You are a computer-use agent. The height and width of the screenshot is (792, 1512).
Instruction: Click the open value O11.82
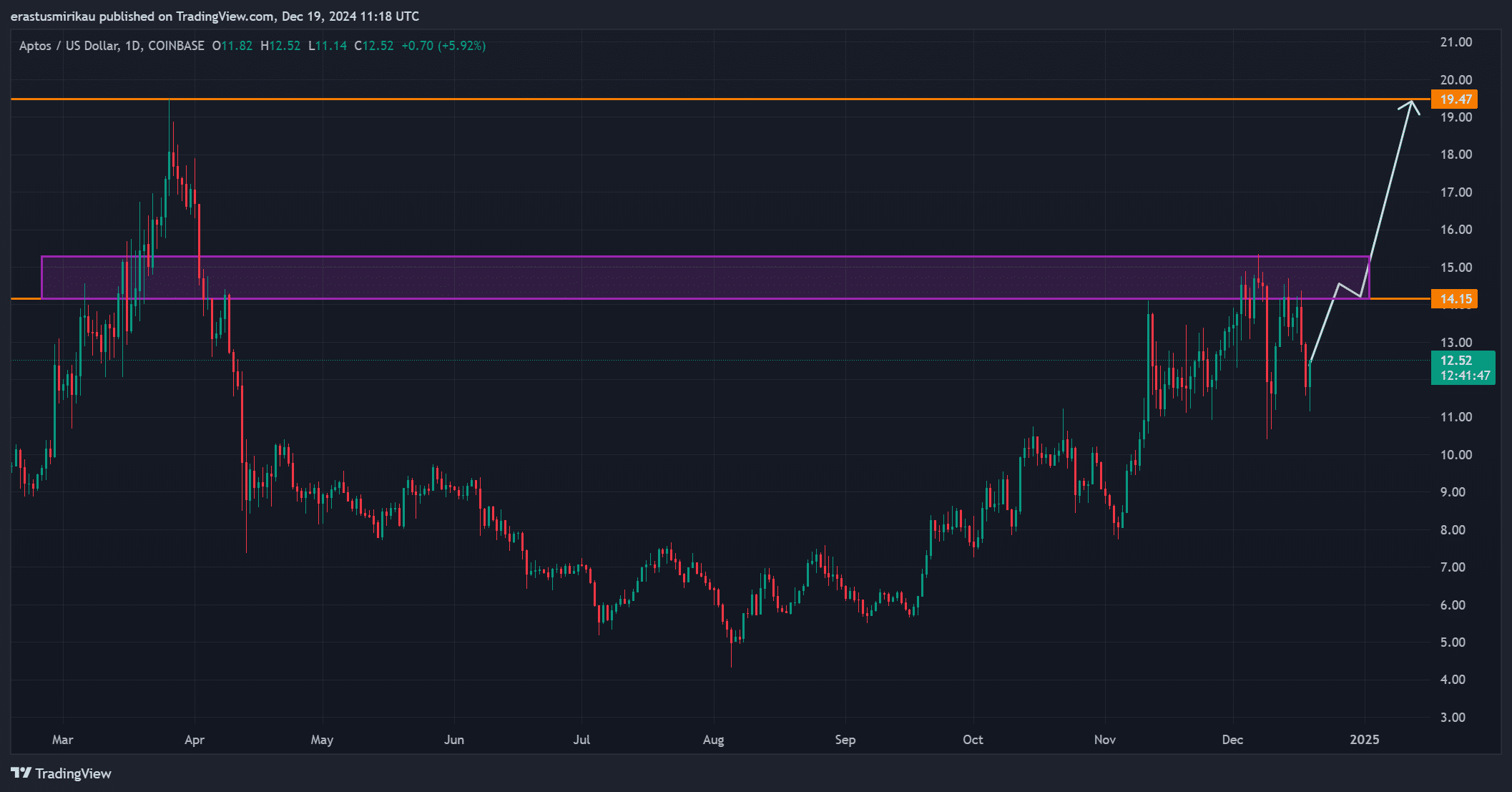point(232,46)
